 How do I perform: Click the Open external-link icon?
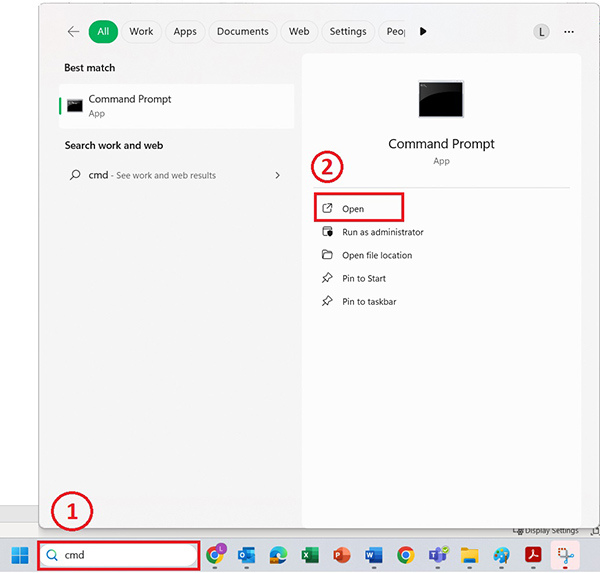pos(327,208)
